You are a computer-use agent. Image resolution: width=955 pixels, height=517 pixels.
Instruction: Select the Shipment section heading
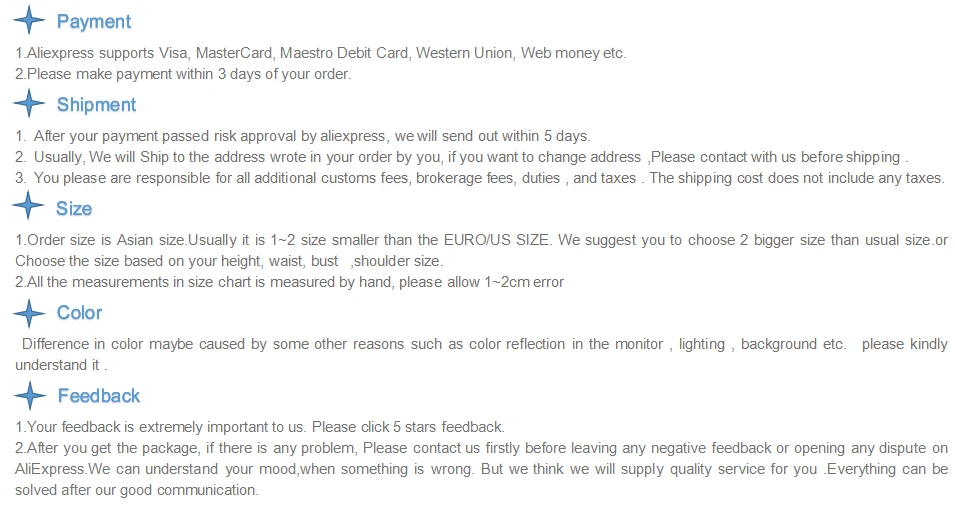[x=96, y=105]
